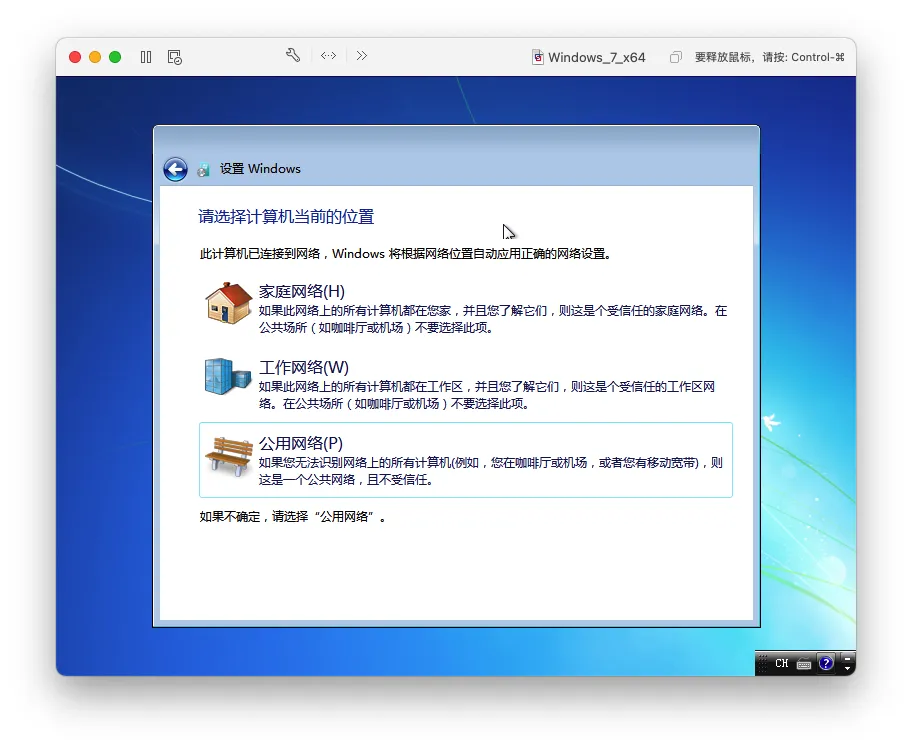Click the Windows_7_x64 title document icon
This screenshot has width=912, height=750.
tap(538, 57)
